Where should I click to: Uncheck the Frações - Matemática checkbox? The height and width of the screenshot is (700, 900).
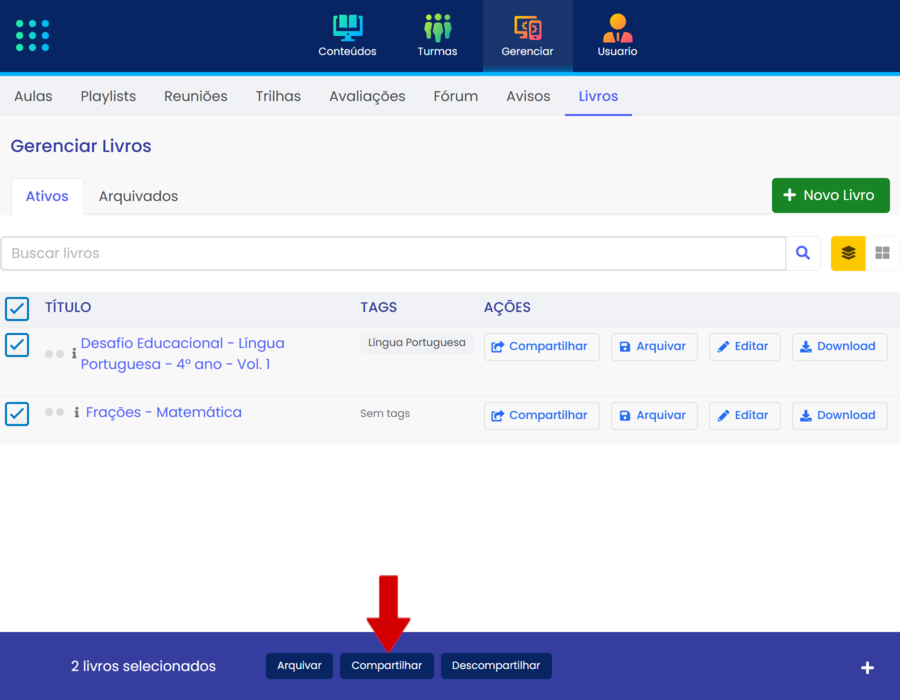[x=17, y=413]
